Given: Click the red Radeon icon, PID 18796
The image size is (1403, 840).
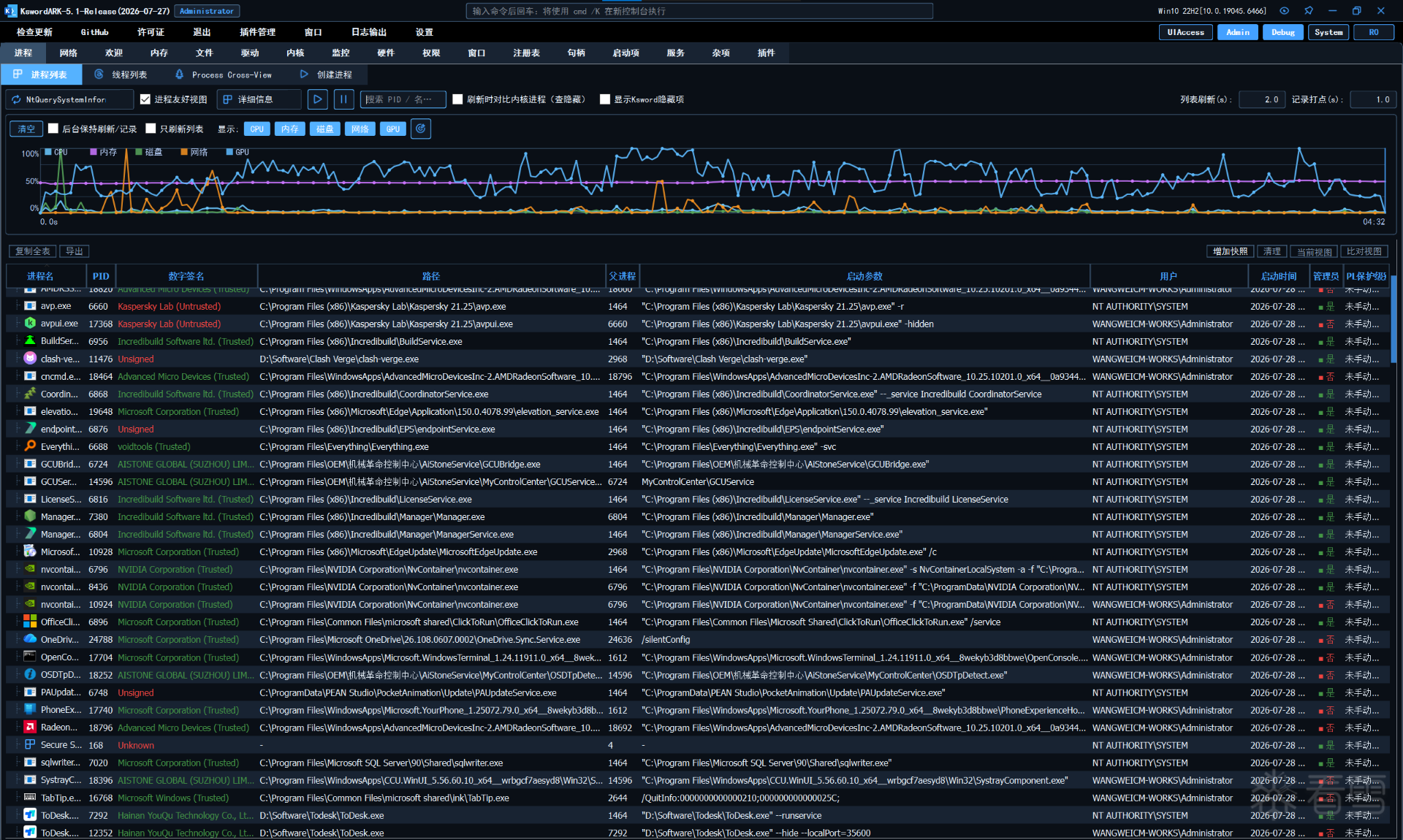Looking at the screenshot, I should click(30, 728).
